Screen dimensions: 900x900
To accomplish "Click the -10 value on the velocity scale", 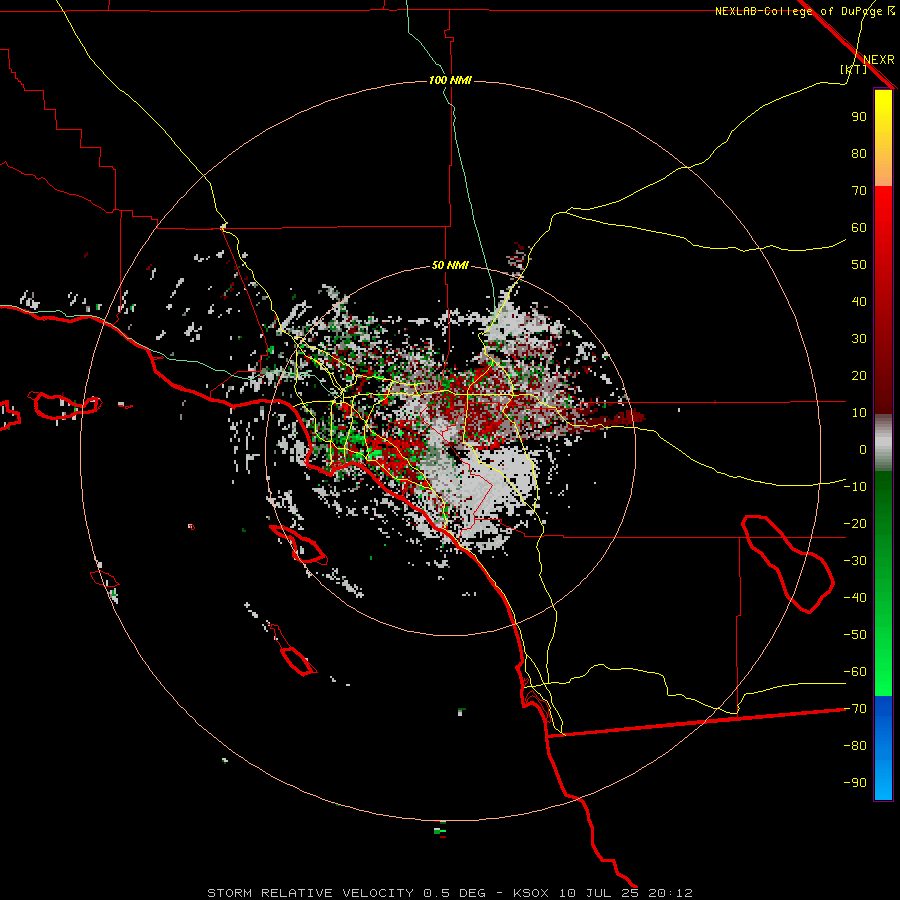I will 855,487.
